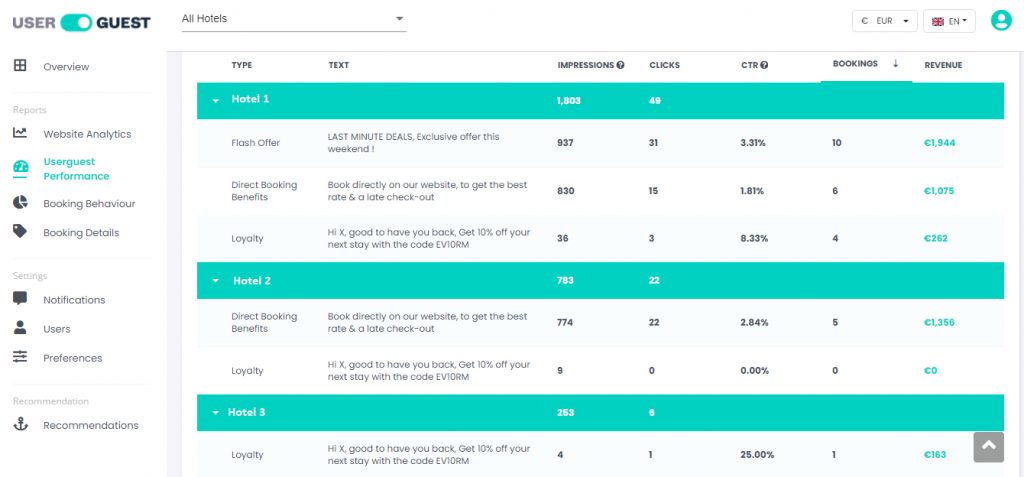Viewport: 1024px width, 477px height.
Task: Select the Booking Behaviour pie icon
Action: pyautogui.click(x=20, y=202)
